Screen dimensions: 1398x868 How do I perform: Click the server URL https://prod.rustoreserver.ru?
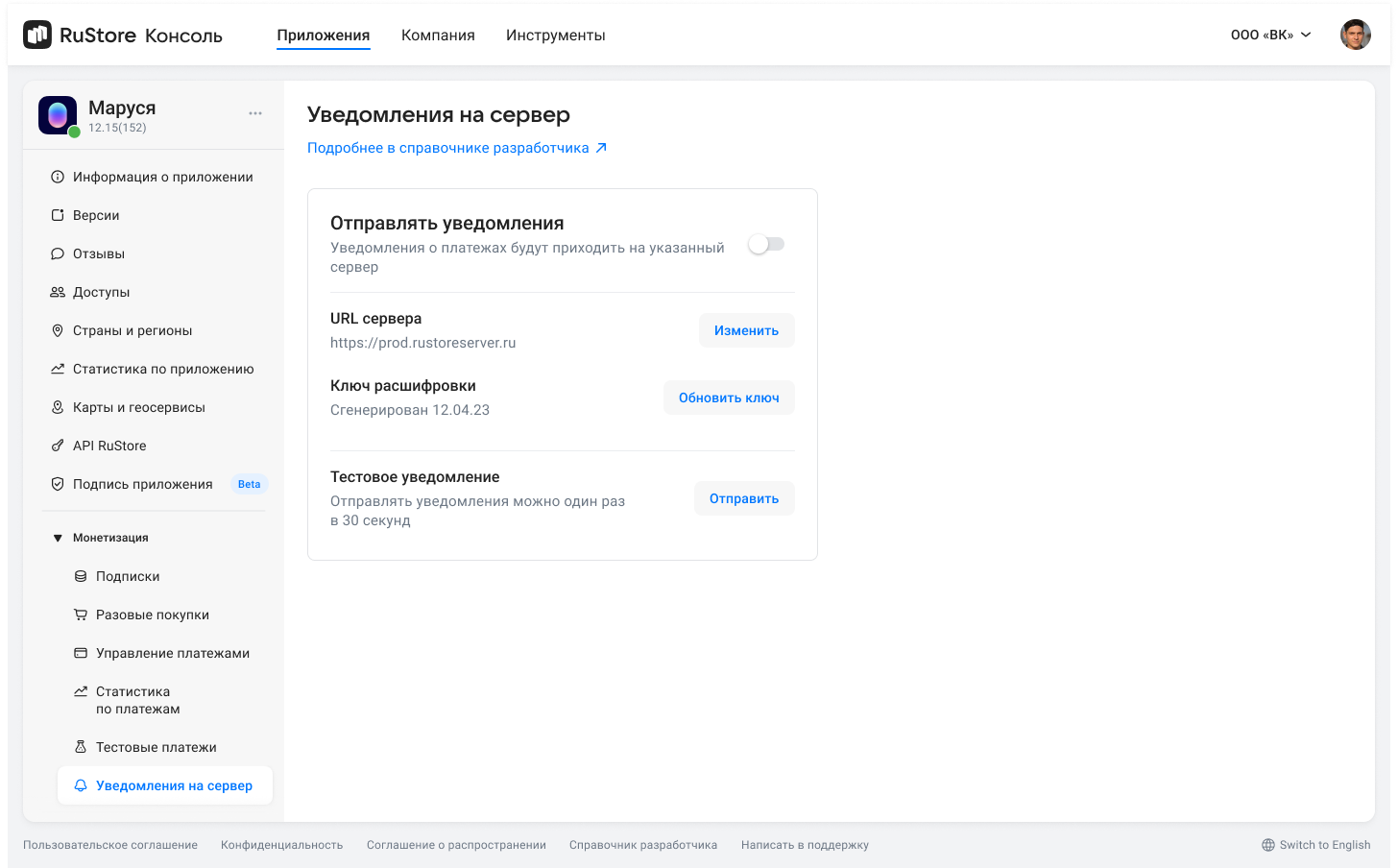click(423, 343)
